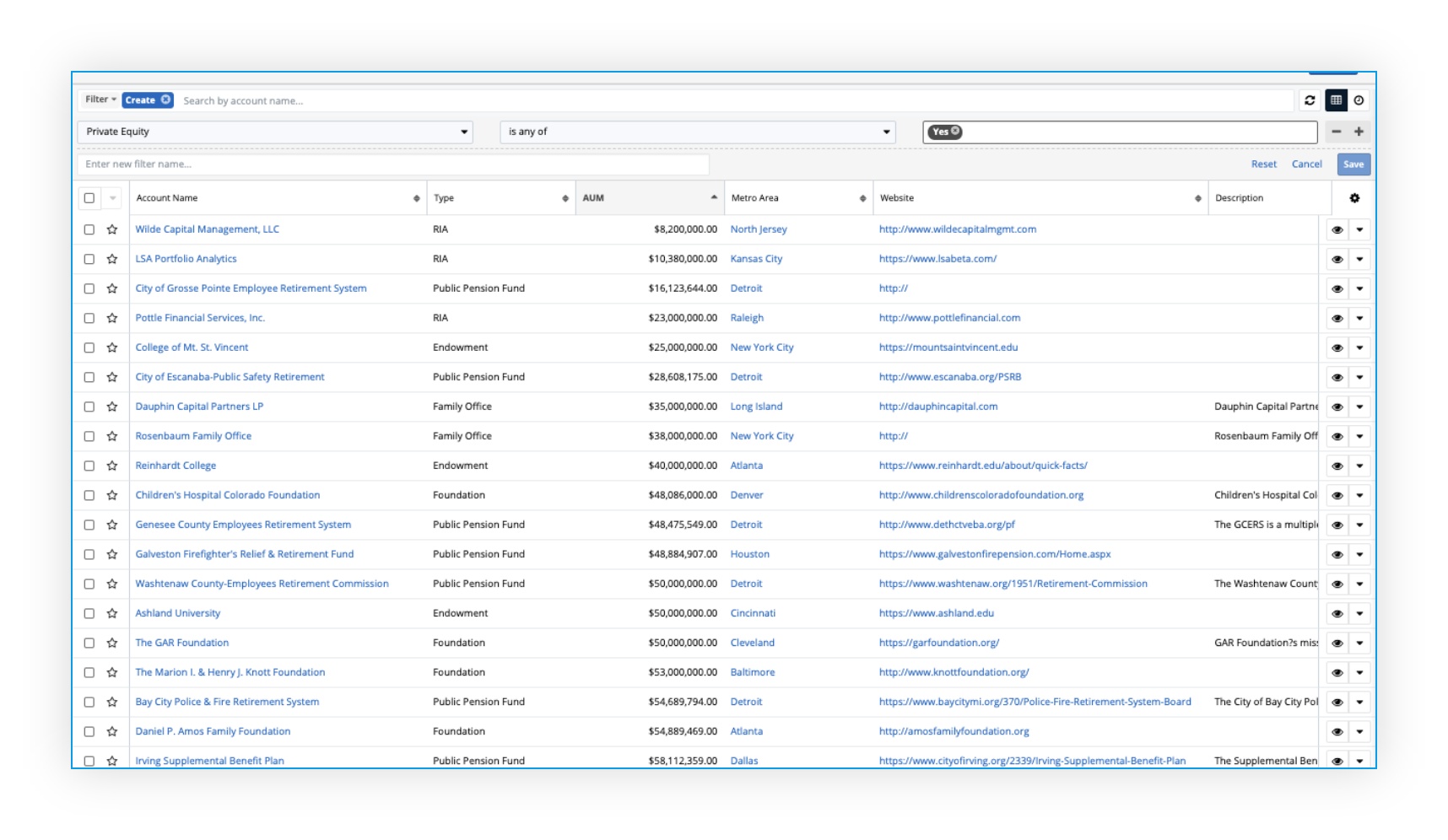
Task: Open the Pottle Financial Services, Inc. account link
Action: (x=200, y=318)
